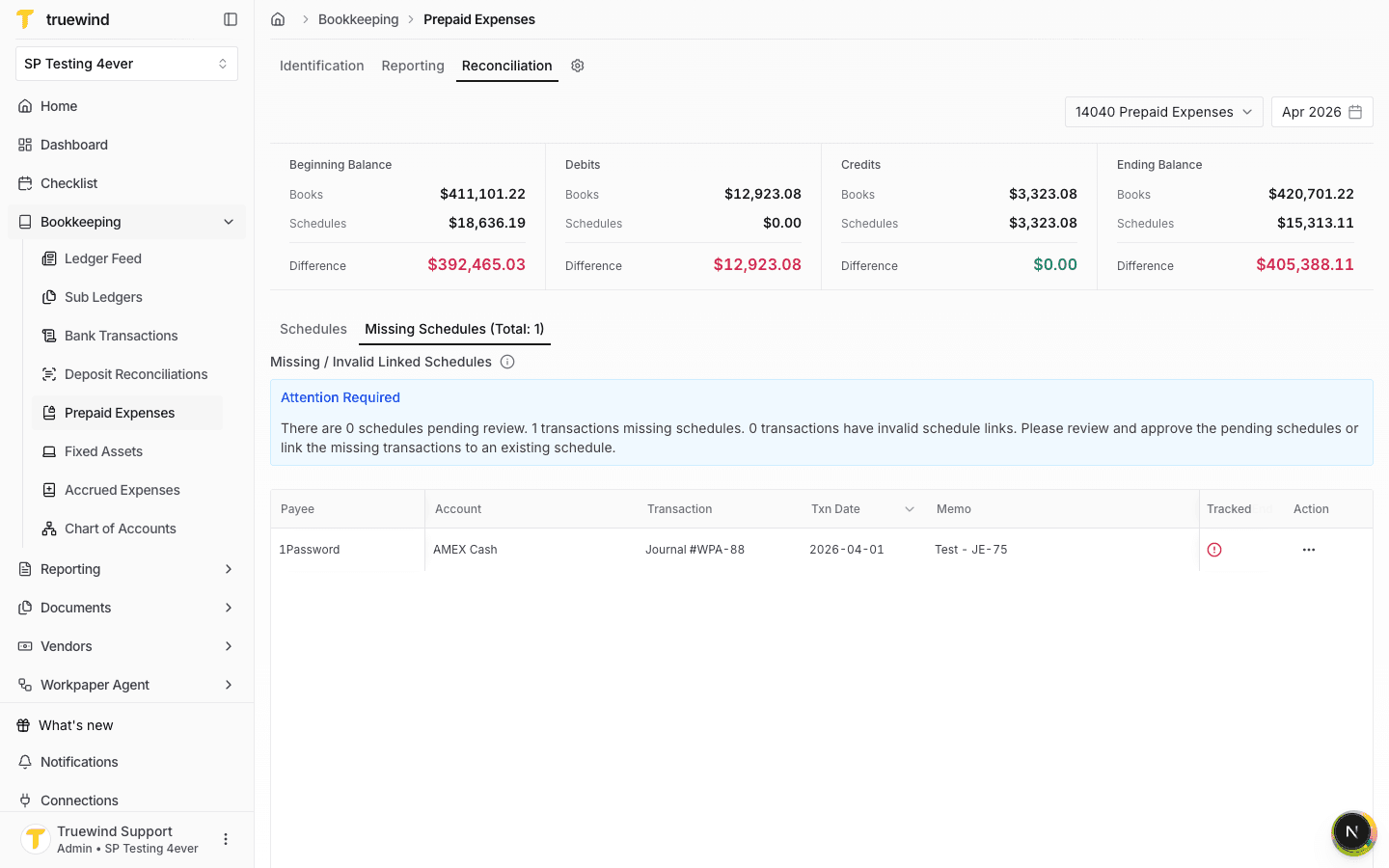Open Chart of Accounts
This screenshot has height=868, width=1389.
coord(127,529)
